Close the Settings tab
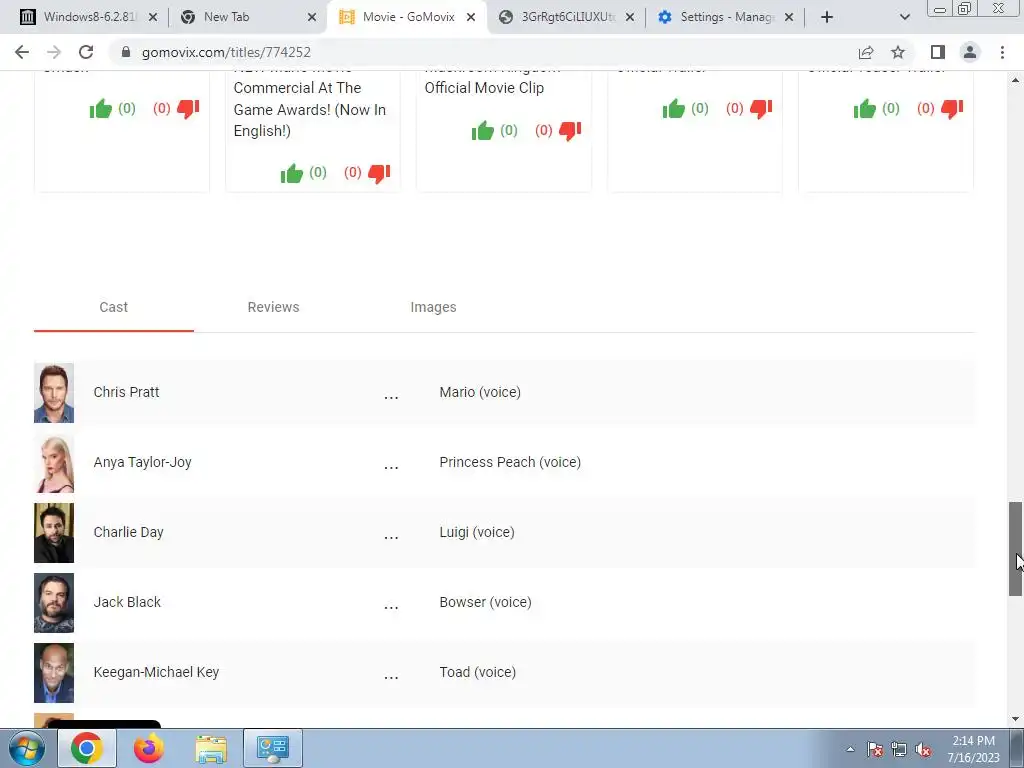1024x768 pixels. [x=789, y=17]
